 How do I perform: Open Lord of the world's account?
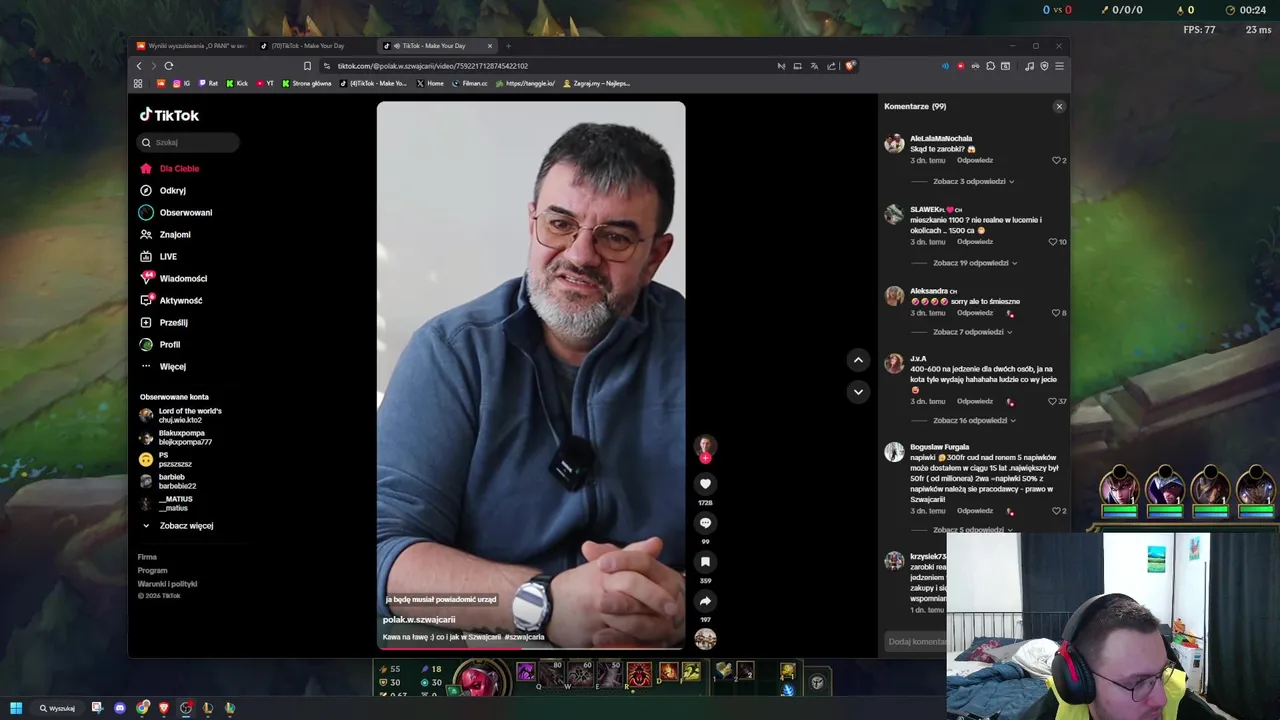point(181,415)
